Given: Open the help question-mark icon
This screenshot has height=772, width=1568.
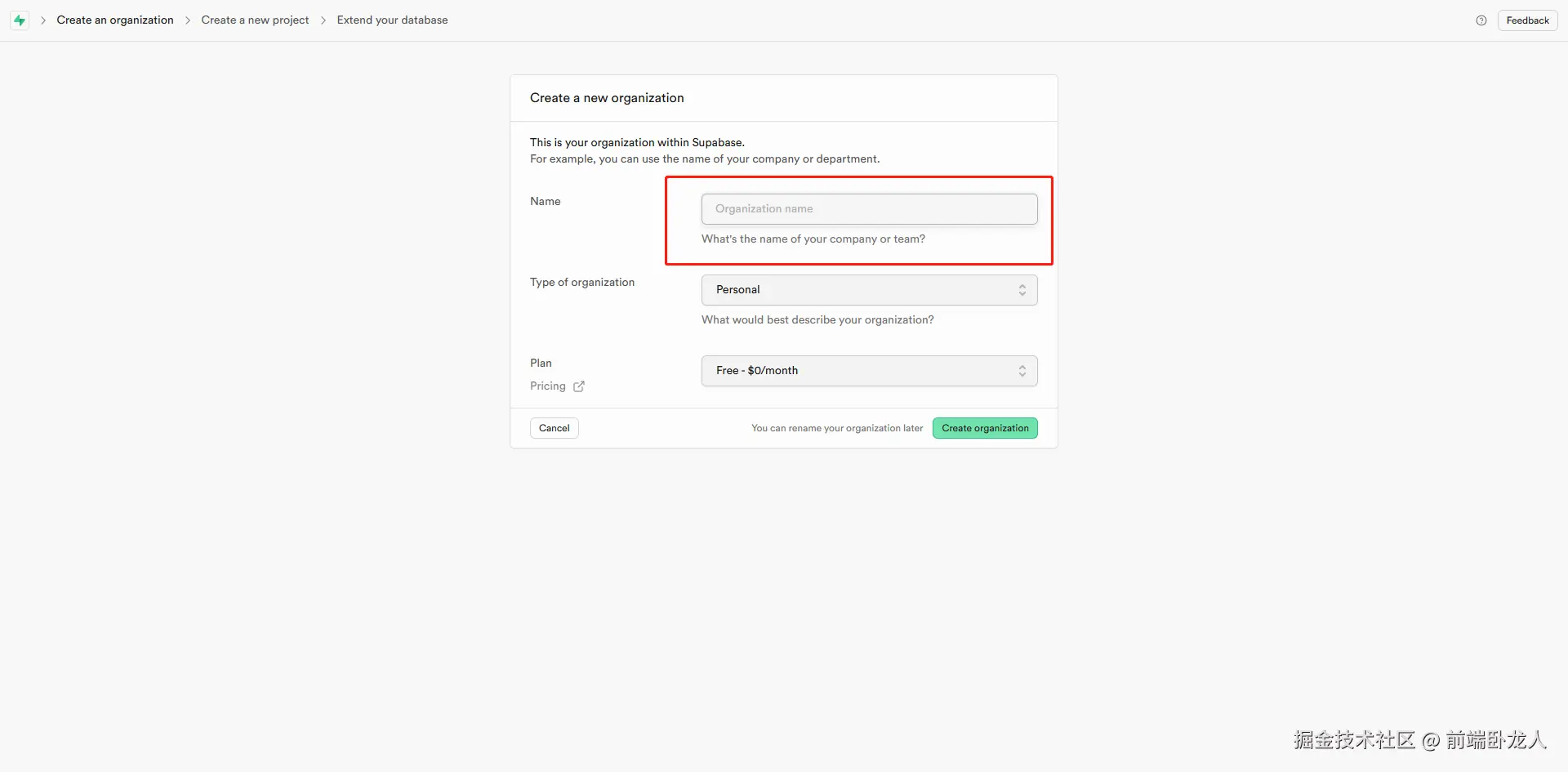Looking at the screenshot, I should (x=1481, y=20).
